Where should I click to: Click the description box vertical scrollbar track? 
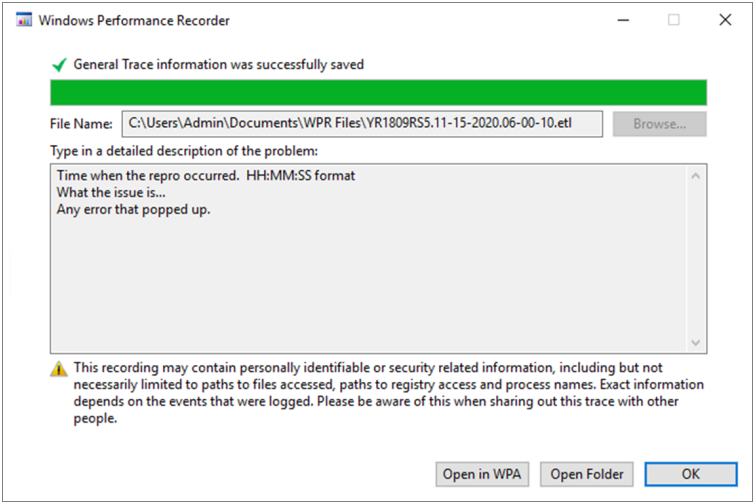(695, 259)
